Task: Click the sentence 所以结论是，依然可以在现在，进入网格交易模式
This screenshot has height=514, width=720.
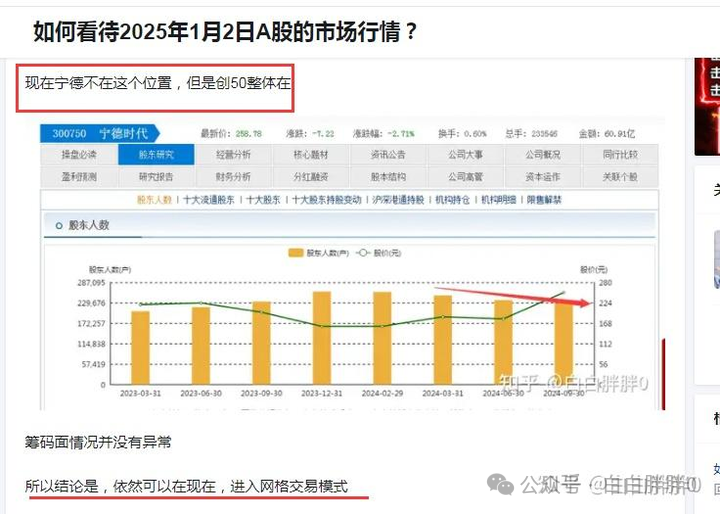Action: click(x=186, y=486)
